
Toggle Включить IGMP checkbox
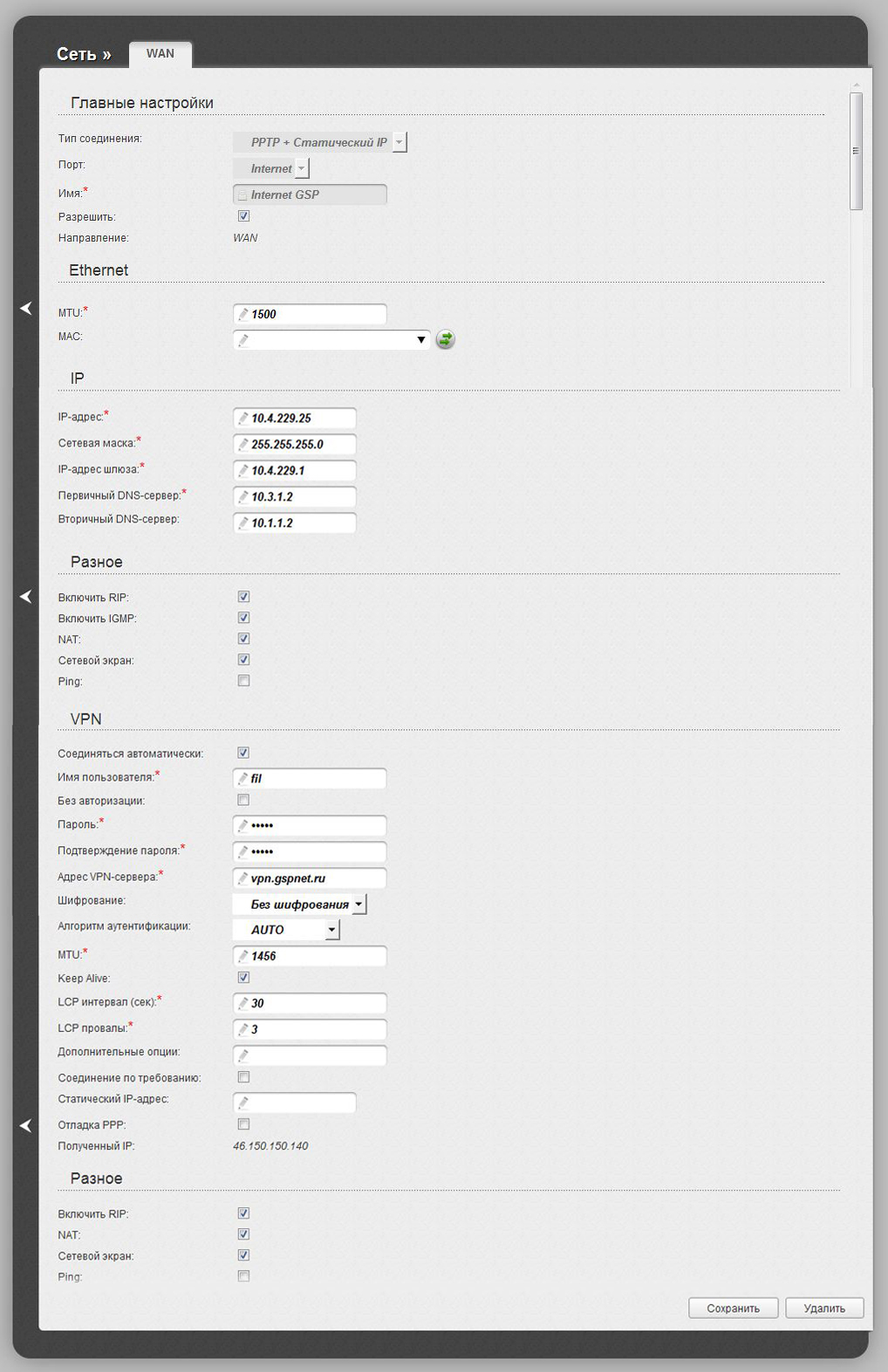click(x=243, y=618)
